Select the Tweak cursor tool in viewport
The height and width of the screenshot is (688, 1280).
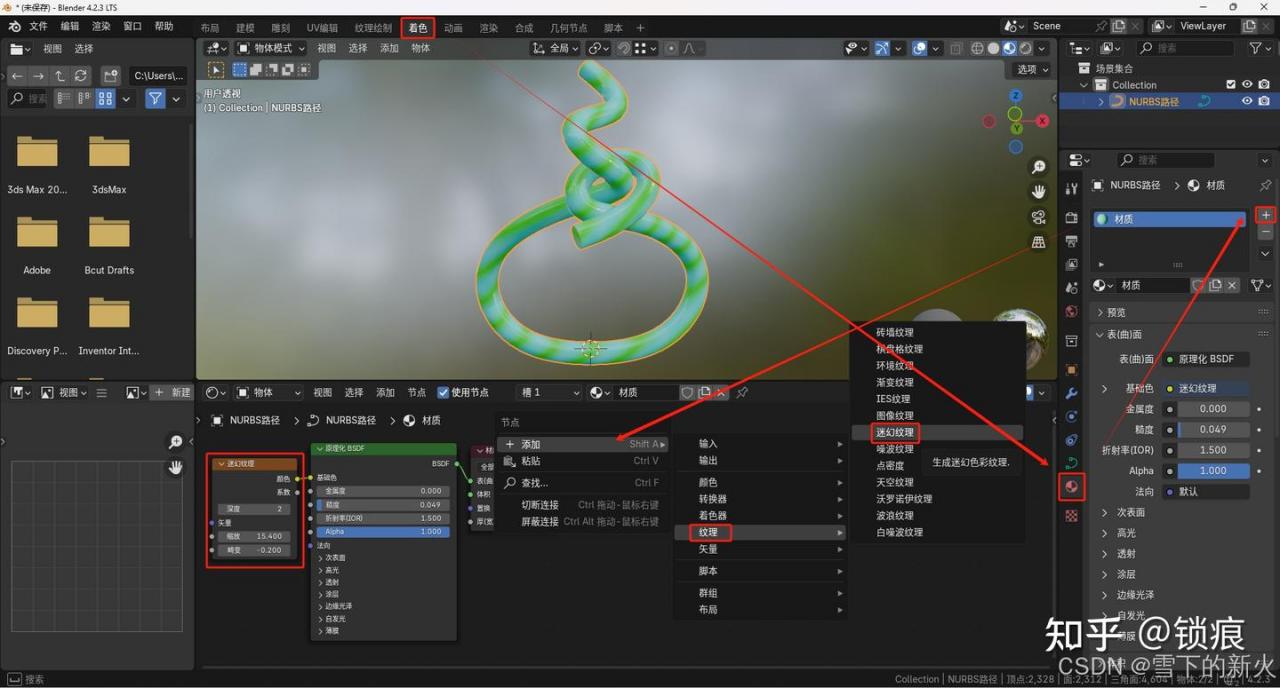point(216,70)
